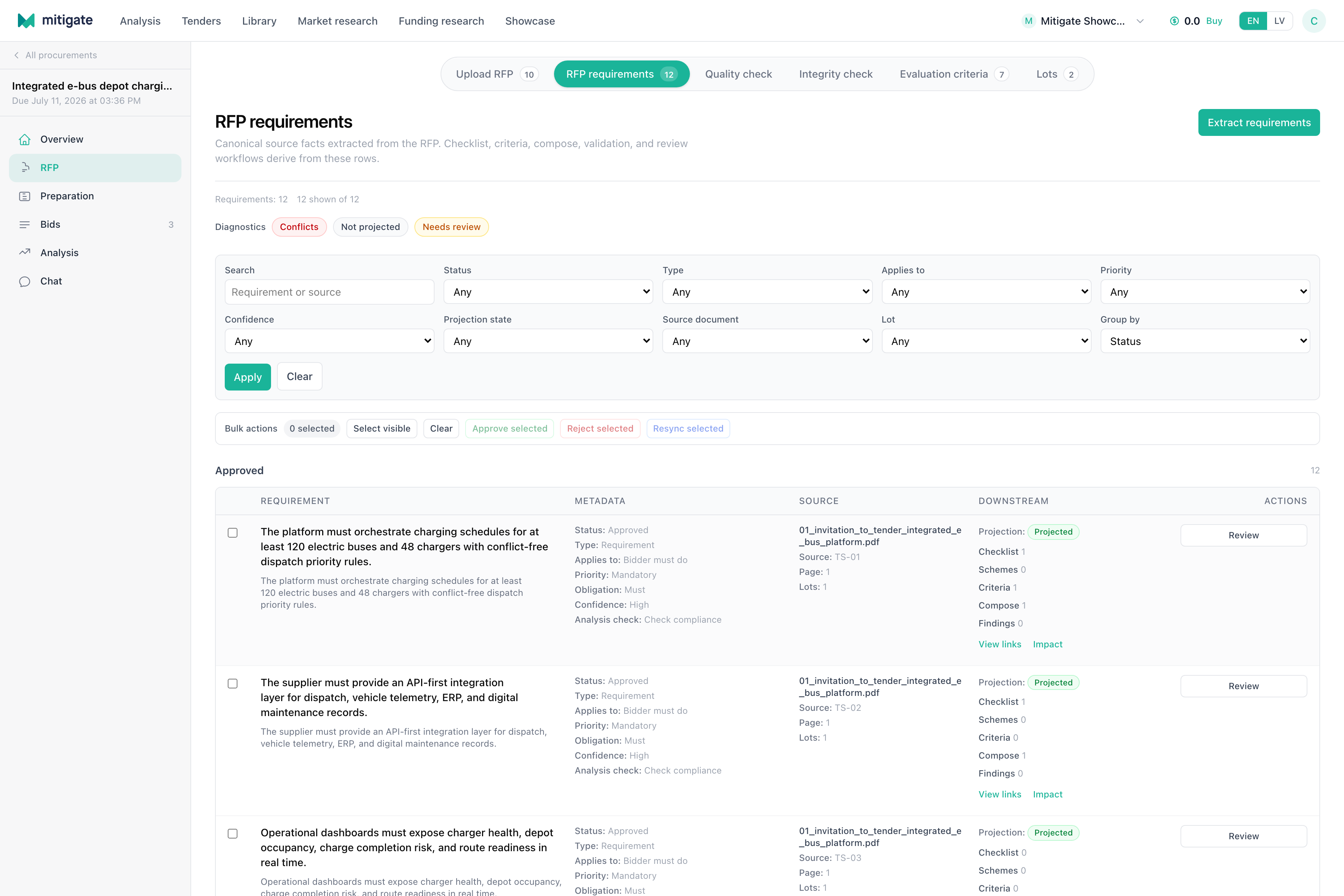Click the Apply filters button
The height and width of the screenshot is (896, 1344).
click(x=248, y=377)
